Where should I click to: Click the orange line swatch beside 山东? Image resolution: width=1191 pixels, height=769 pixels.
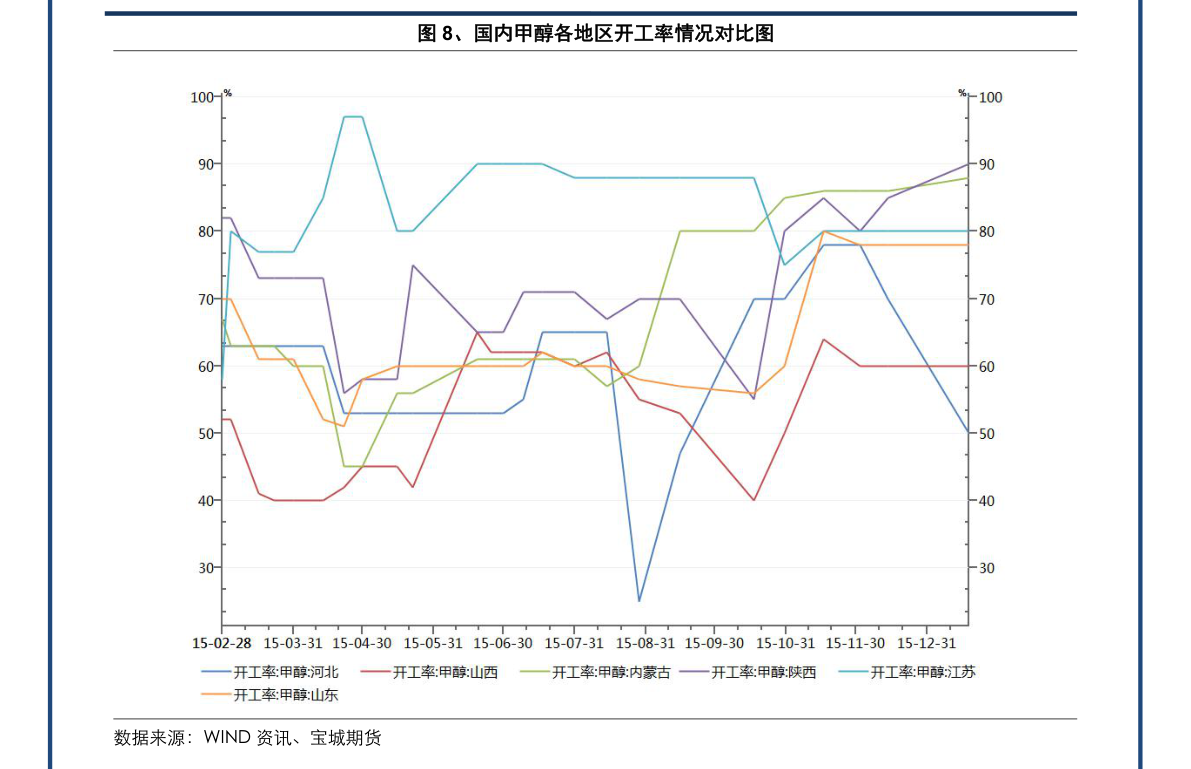point(216,695)
